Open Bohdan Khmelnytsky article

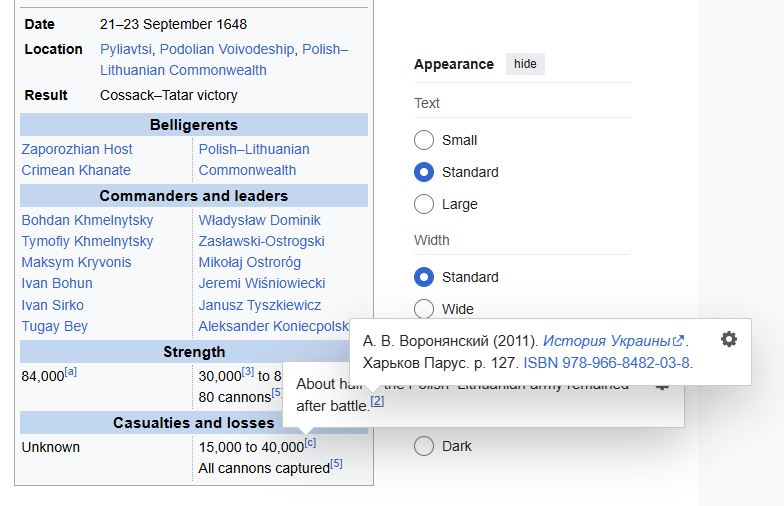(x=88, y=220)
